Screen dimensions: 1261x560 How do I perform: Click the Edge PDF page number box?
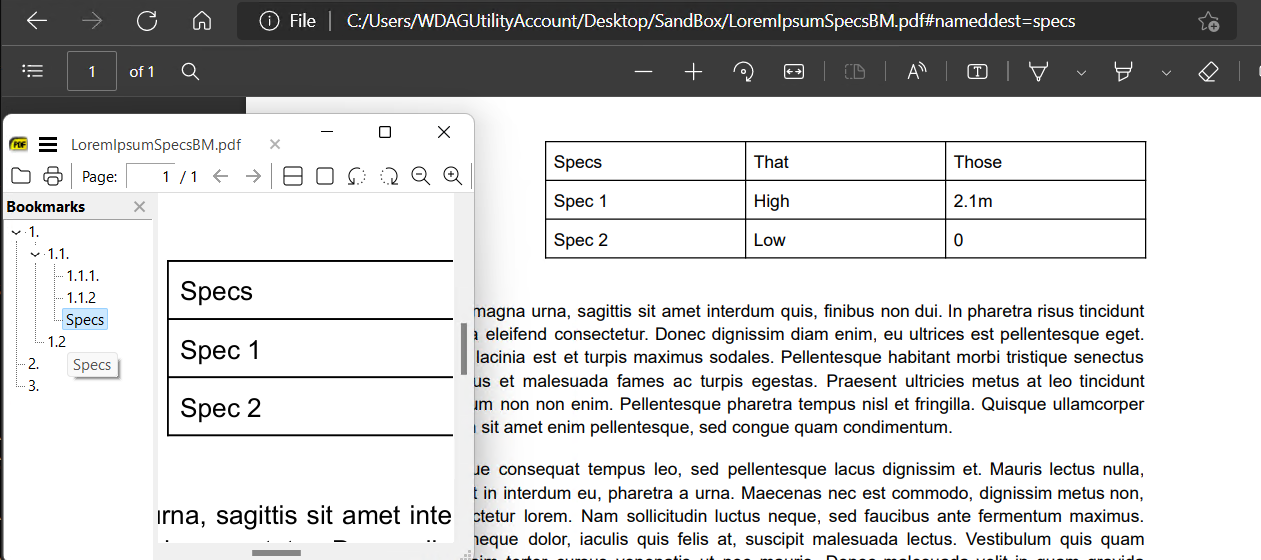point(92,71)
